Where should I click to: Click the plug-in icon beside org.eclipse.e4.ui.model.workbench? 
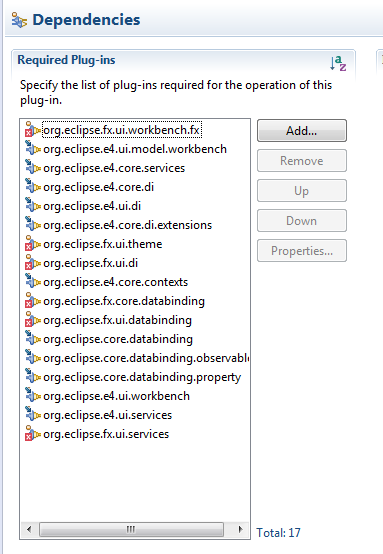tap(33, 149)
